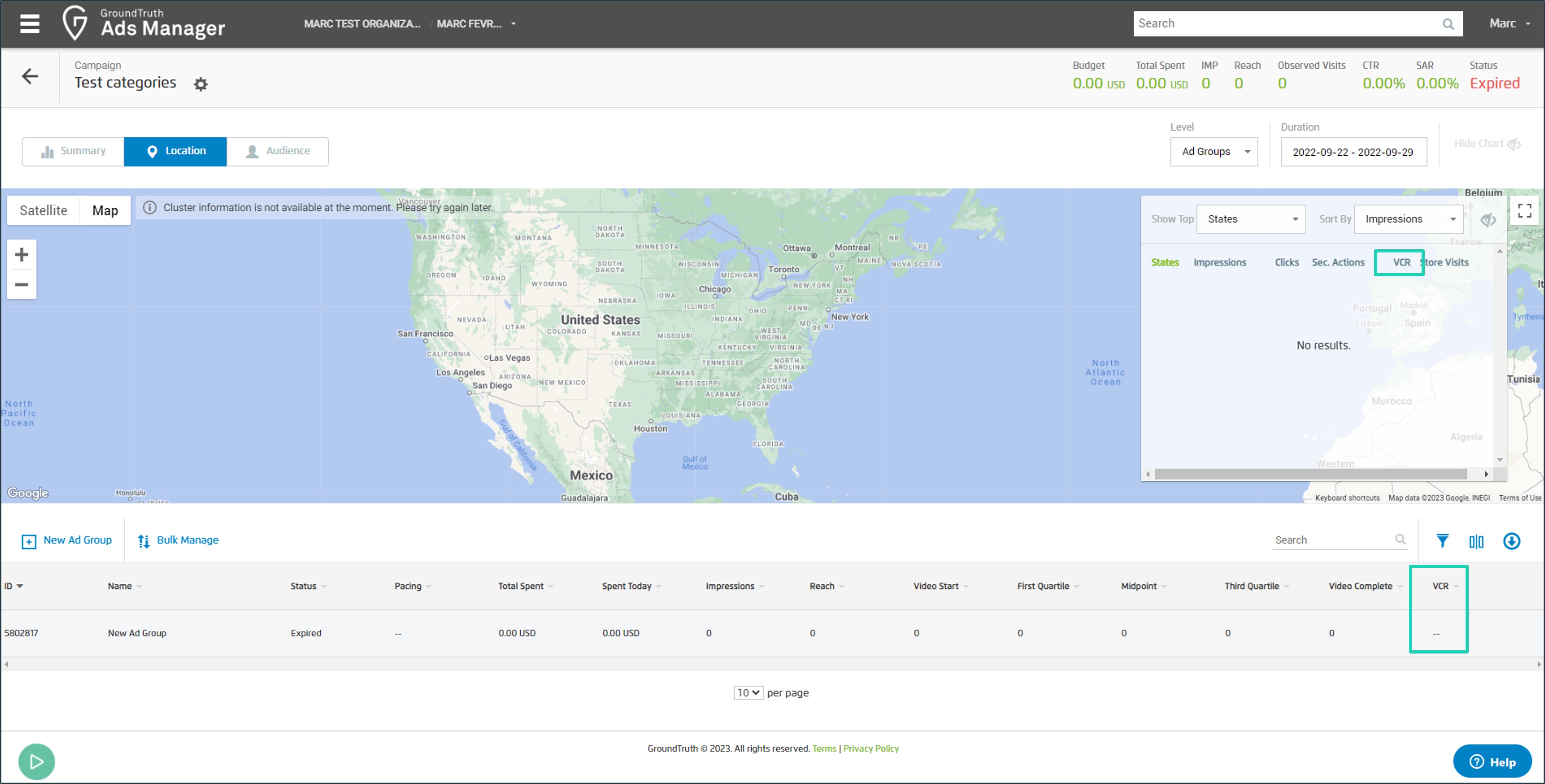Select VCR column in states panel
The height and width of the screenshot is (784, 1545).
pyautogui.click(x=1401, y=262)
